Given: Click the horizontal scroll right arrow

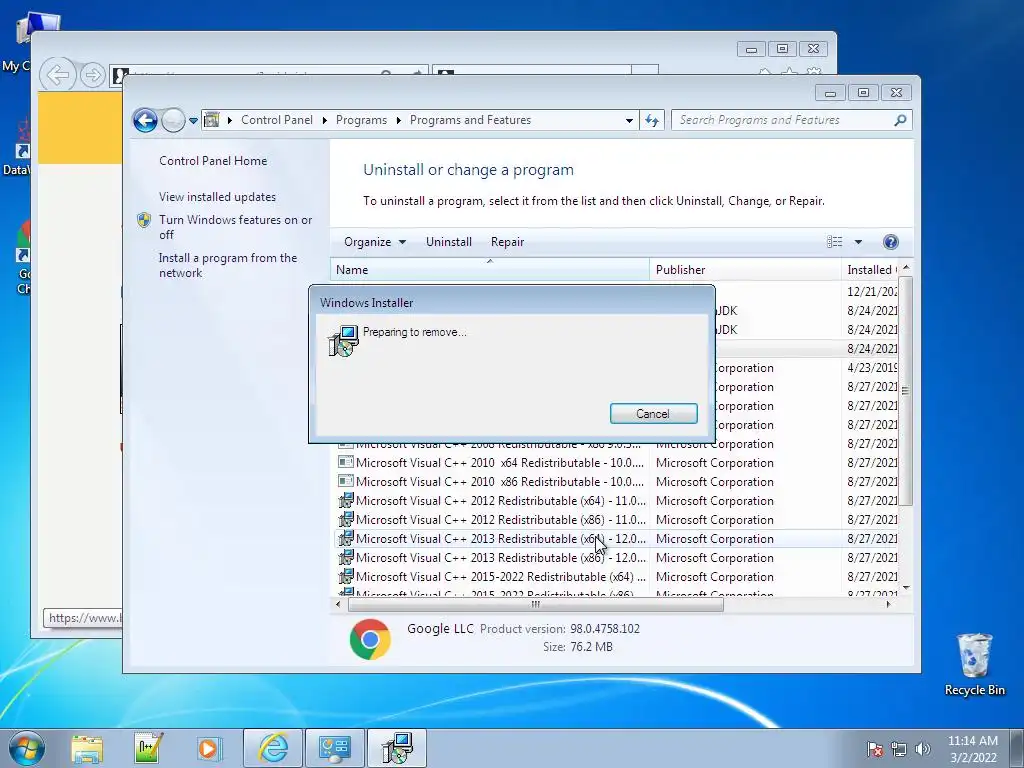Looking at the screenshot, I should [x=888, y=604].
